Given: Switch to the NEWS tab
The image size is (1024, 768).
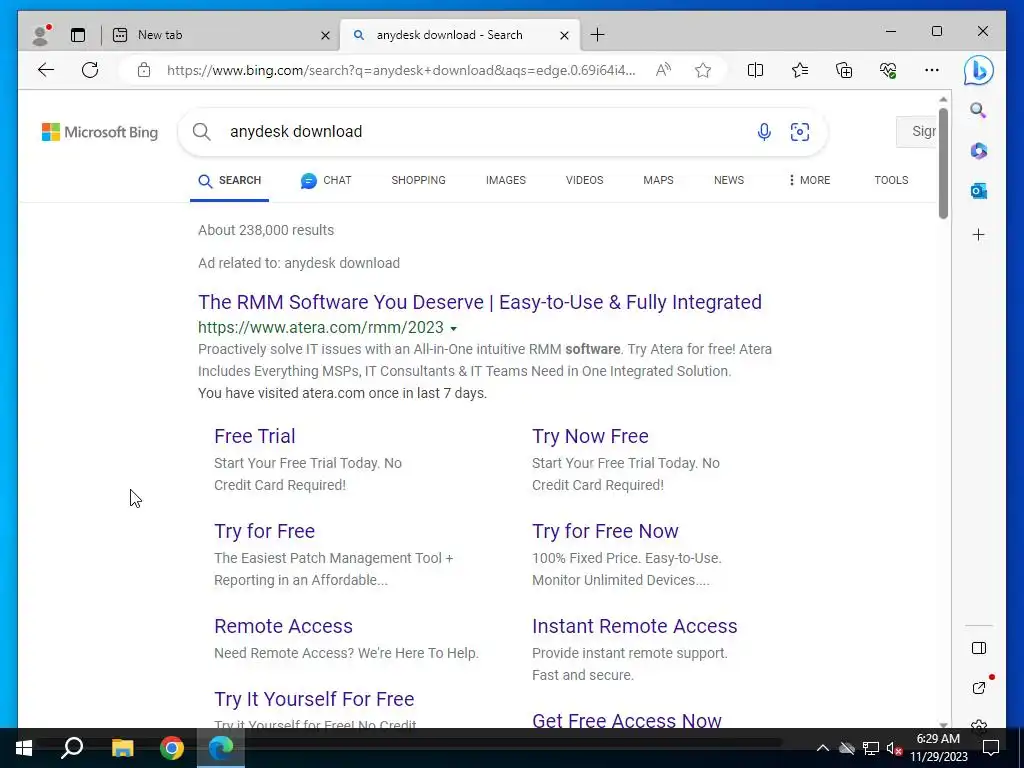Looking at the screenshot, I should click(x=728, y=180).
